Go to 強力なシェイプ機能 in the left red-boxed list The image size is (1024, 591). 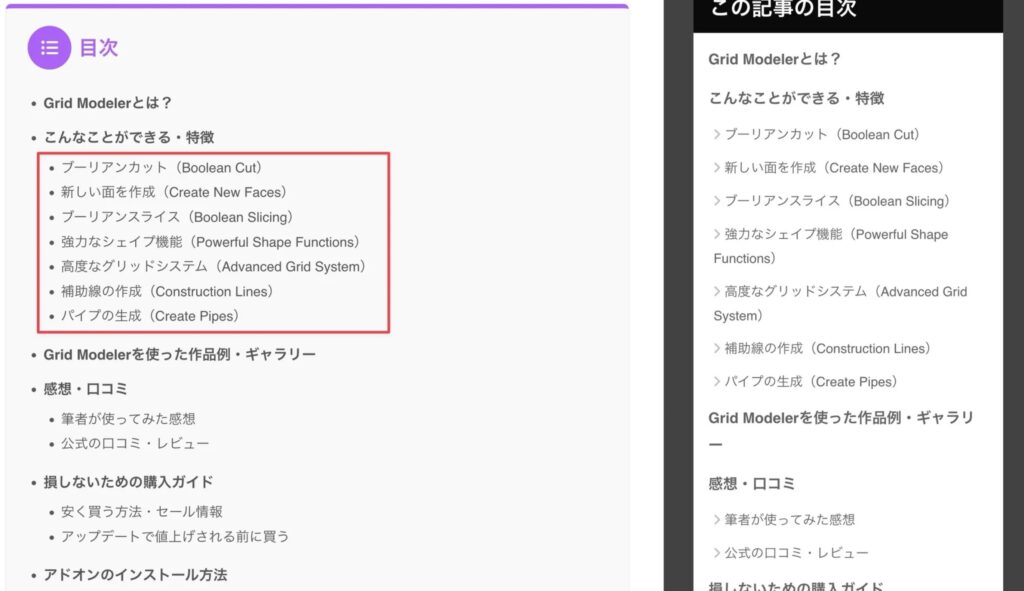[210, 242]
